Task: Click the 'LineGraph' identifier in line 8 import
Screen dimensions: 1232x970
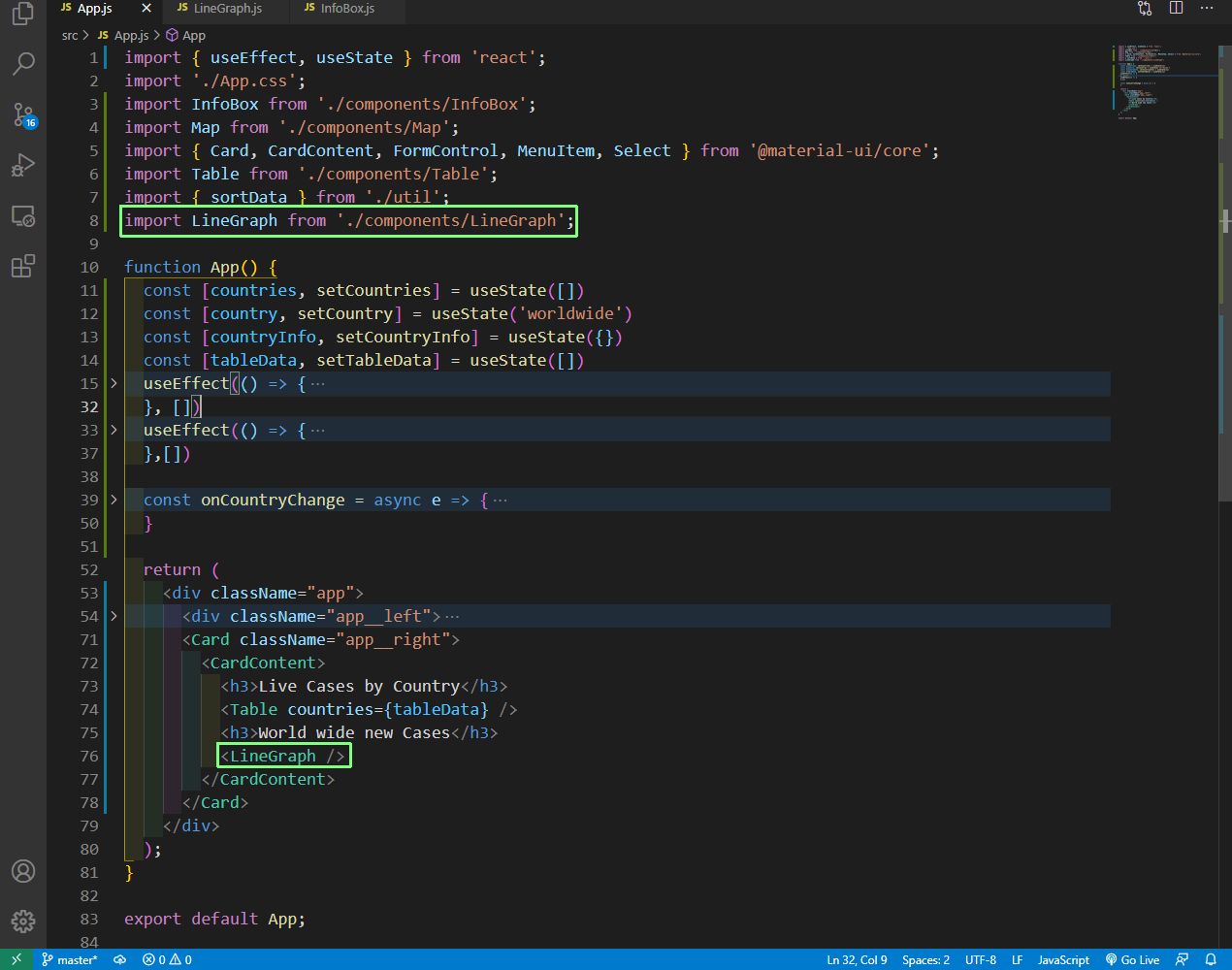Action: (x=234, y=220)
